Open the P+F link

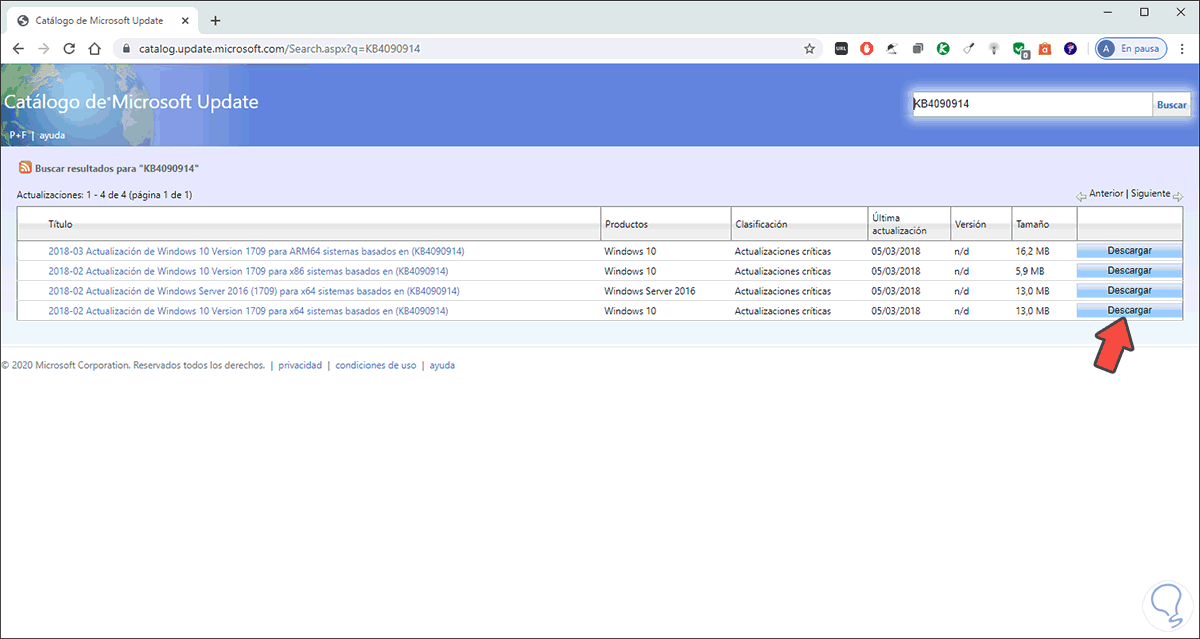pyautogui.click(x=18, y=134)
